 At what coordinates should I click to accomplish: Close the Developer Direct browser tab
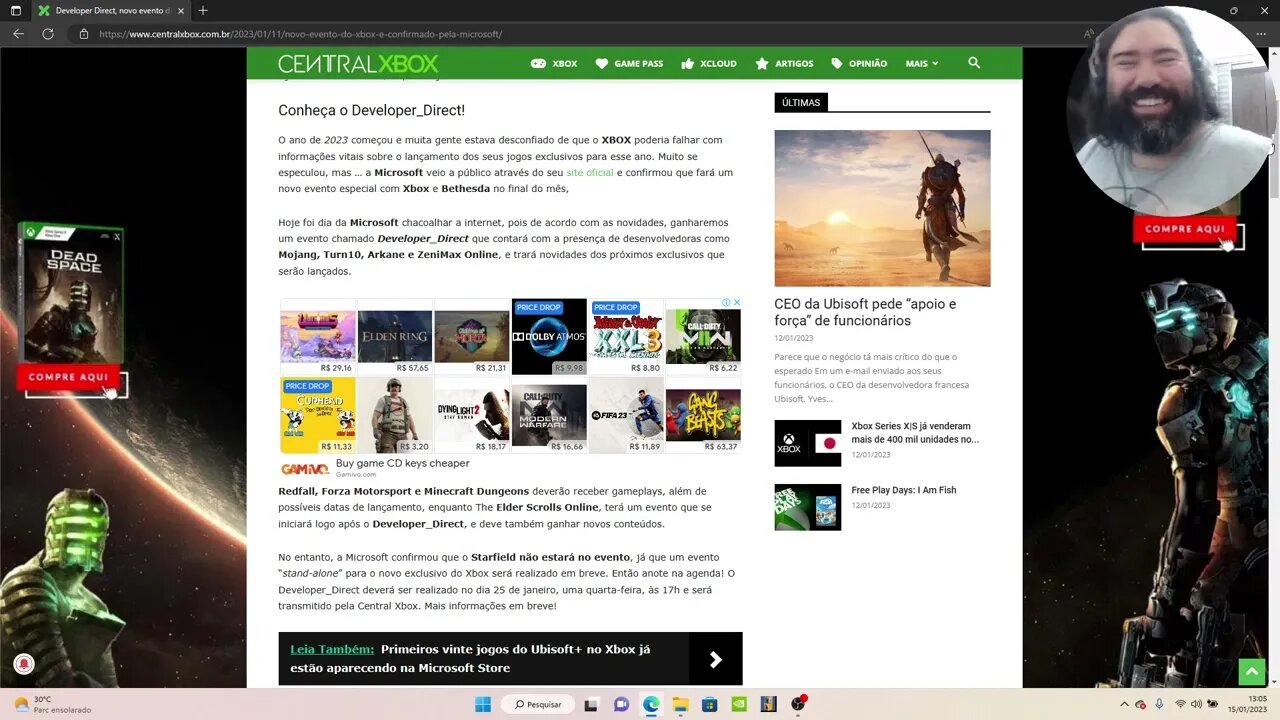(180, 10)
